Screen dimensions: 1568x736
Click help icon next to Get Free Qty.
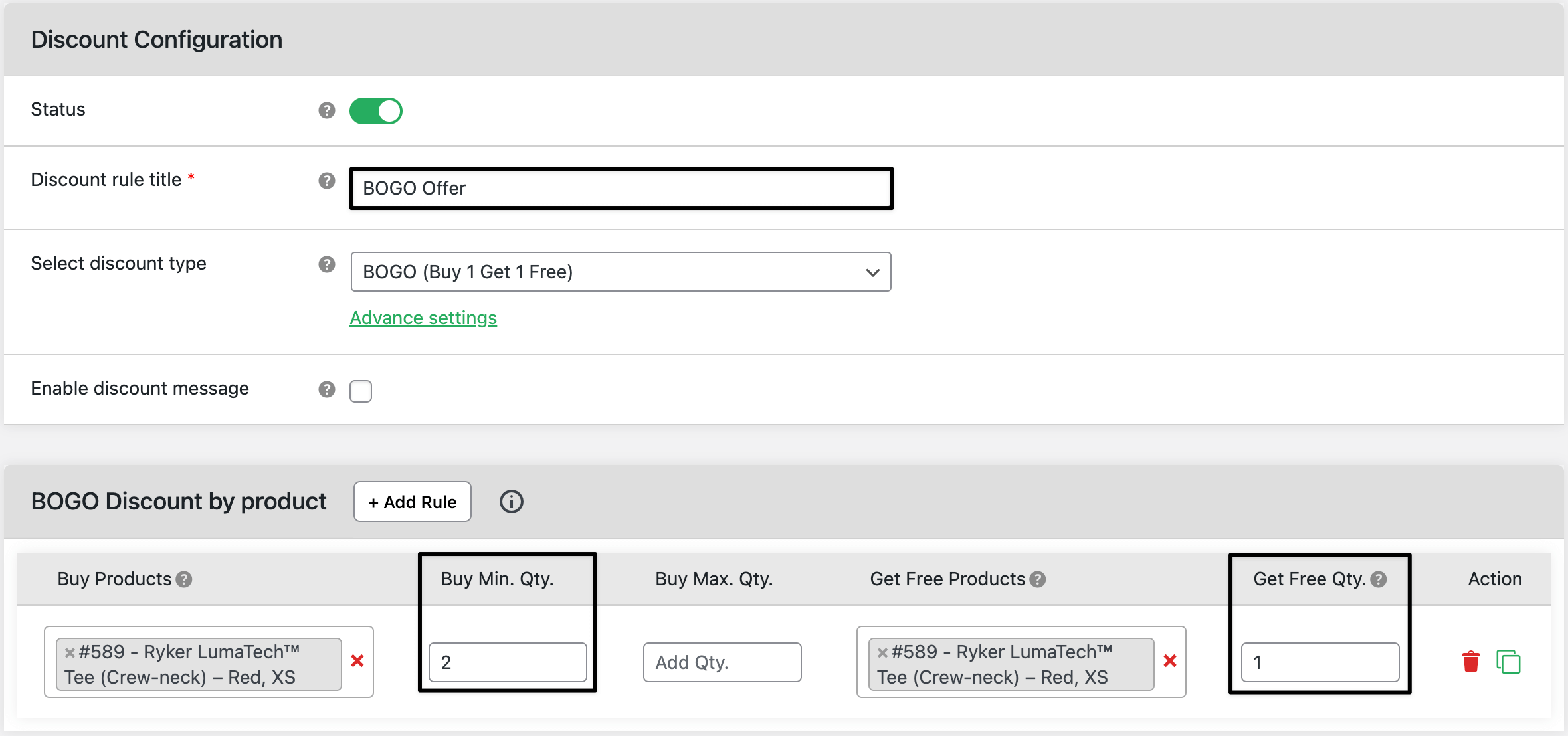(x=1379, y=579)
